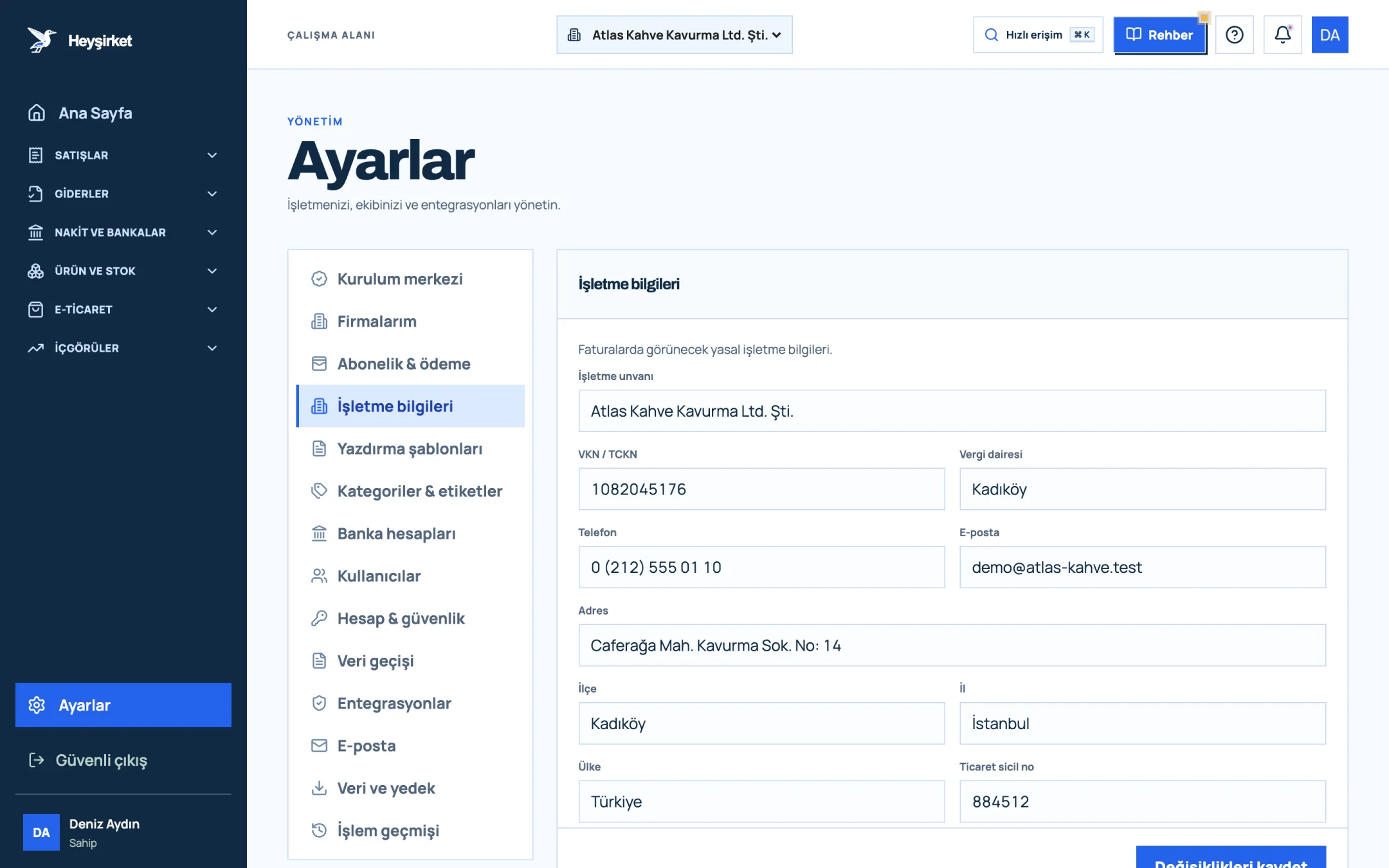Click the Kategoriler & etiketler tag icon
The height and width of the screenshot is (868, 1389).
(x=319, y=491)
